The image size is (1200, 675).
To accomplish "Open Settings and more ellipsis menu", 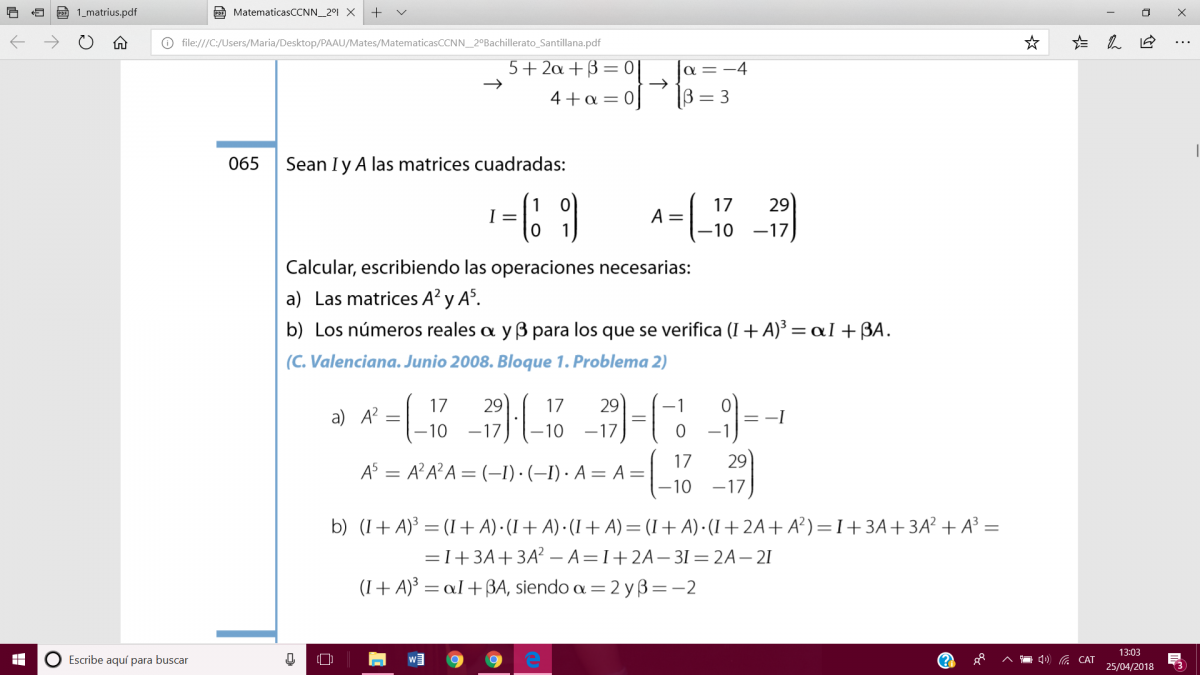I will [x=1181, y=43].
